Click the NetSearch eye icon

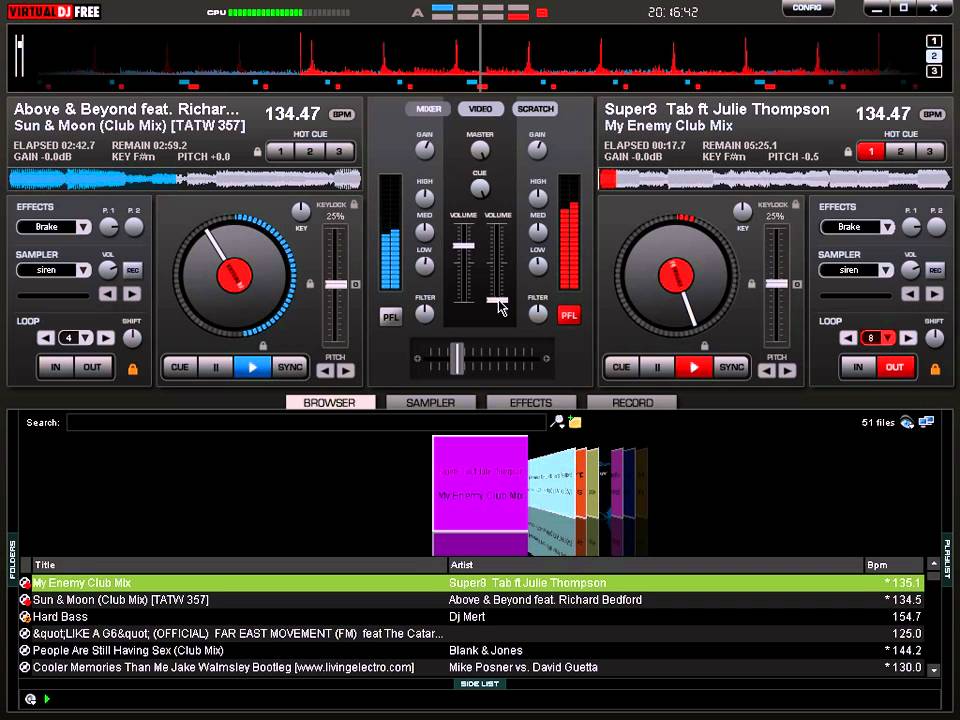pos(907,422)
